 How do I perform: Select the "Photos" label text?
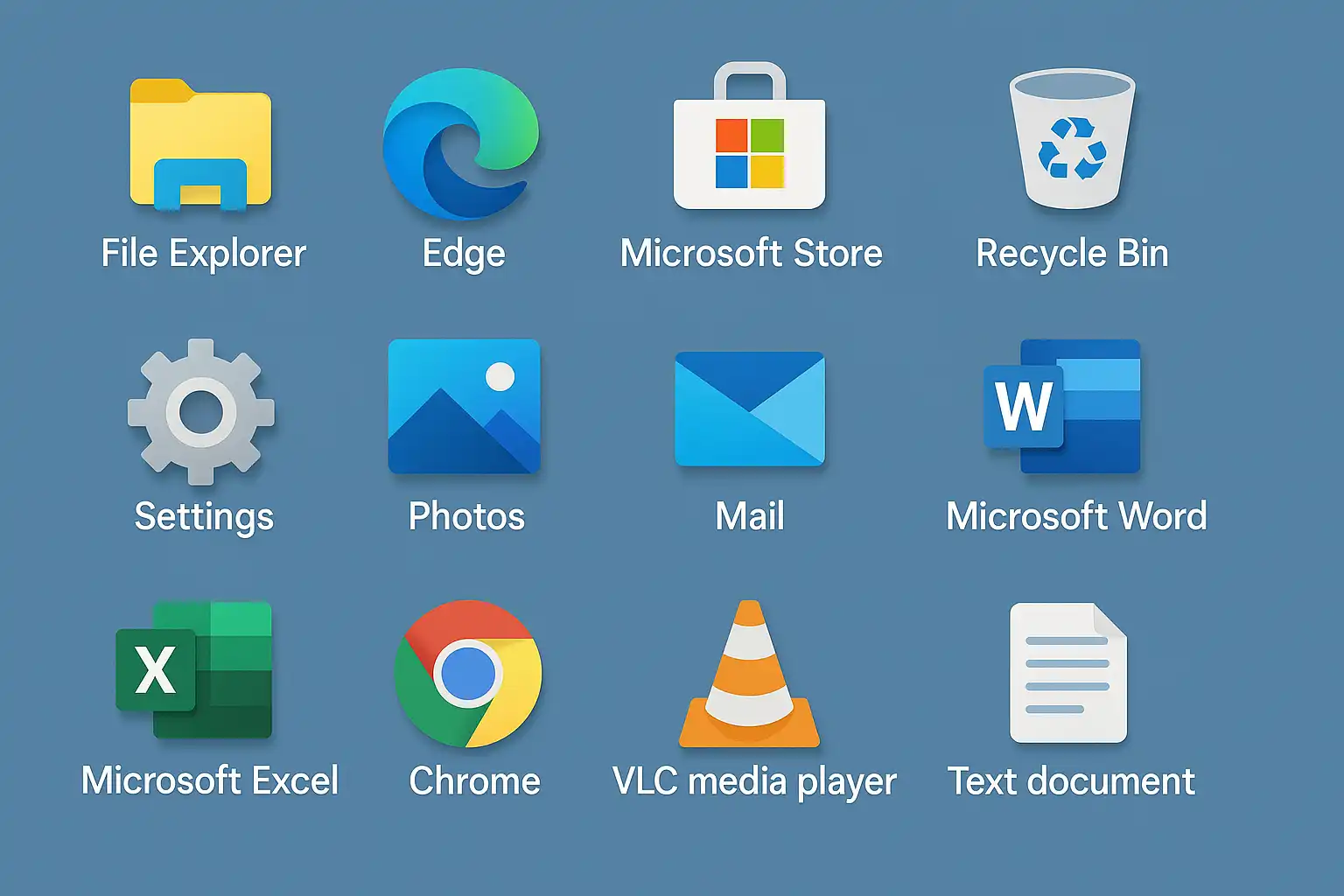(466, 516)
